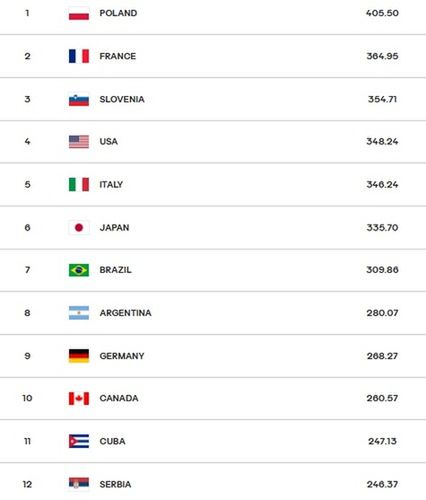
Task: Click the Serbia flag icon
Action: point(79,484)
